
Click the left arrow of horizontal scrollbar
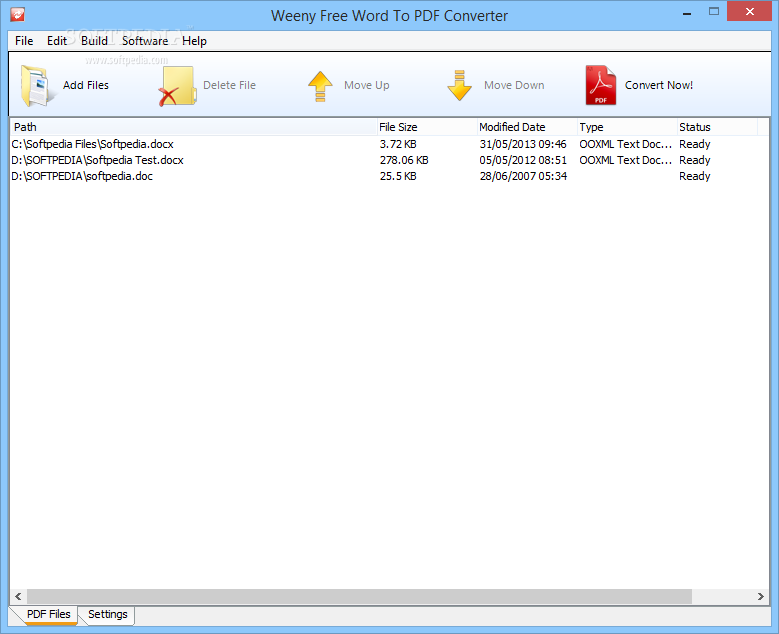(x=18, y=596)
